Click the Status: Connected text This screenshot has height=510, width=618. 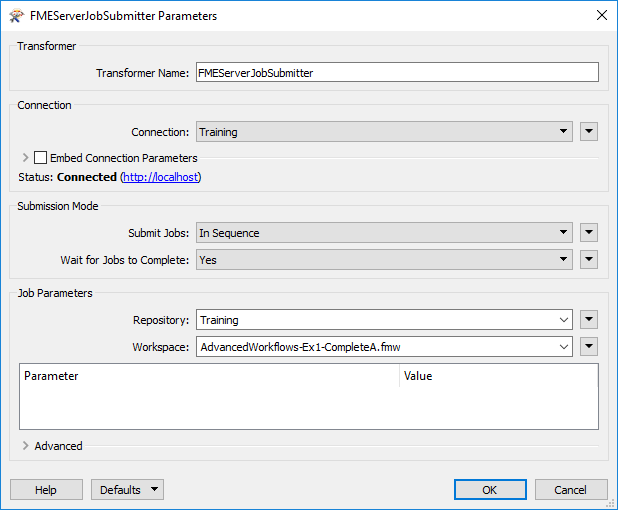[67, 177]
